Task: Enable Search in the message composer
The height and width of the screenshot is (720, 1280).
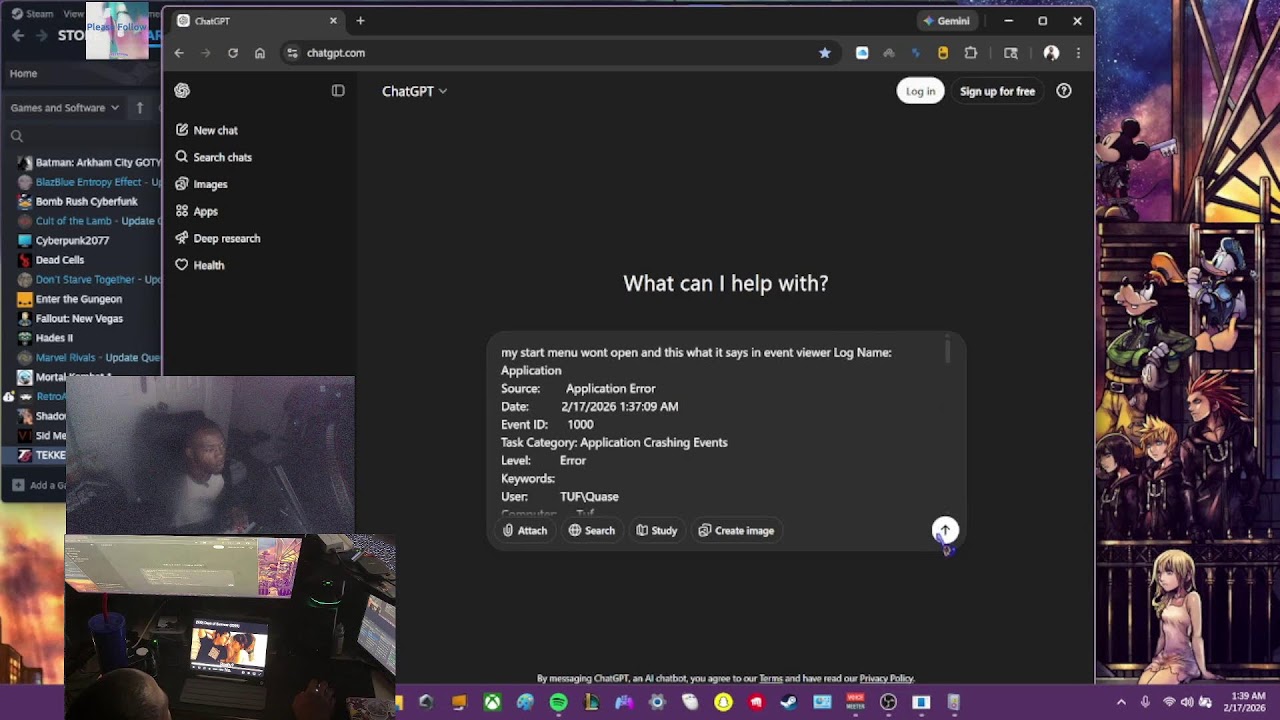Action: click(592, 531)
